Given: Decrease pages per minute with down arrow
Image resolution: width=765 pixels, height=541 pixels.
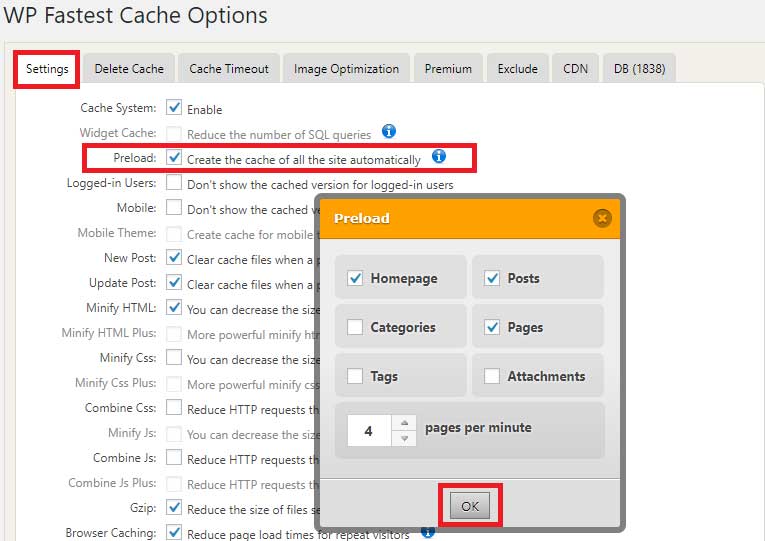Looking at the screenshot, I should [x=404, y=438].
